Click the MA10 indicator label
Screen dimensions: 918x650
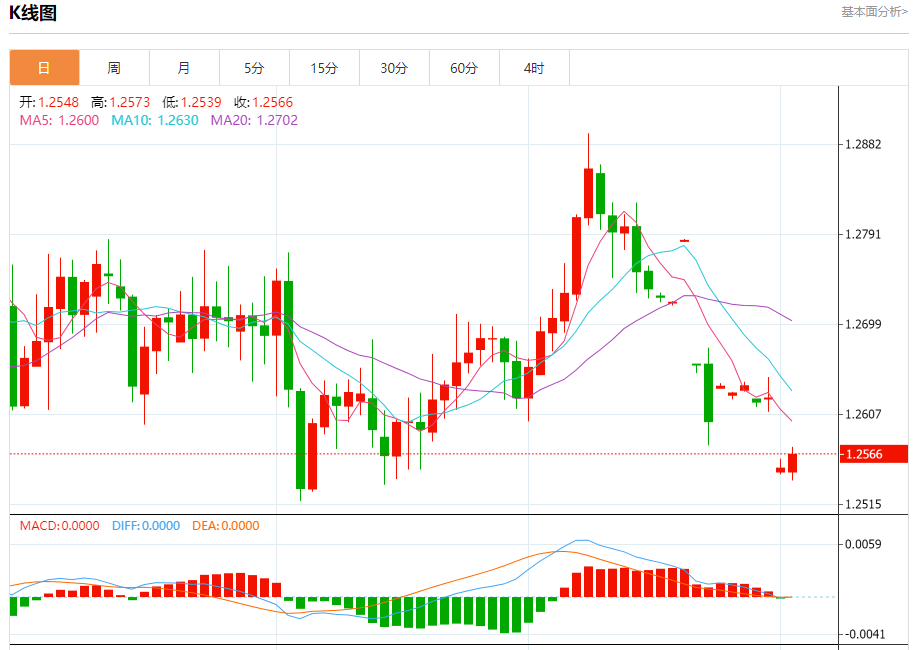(155, 120)
